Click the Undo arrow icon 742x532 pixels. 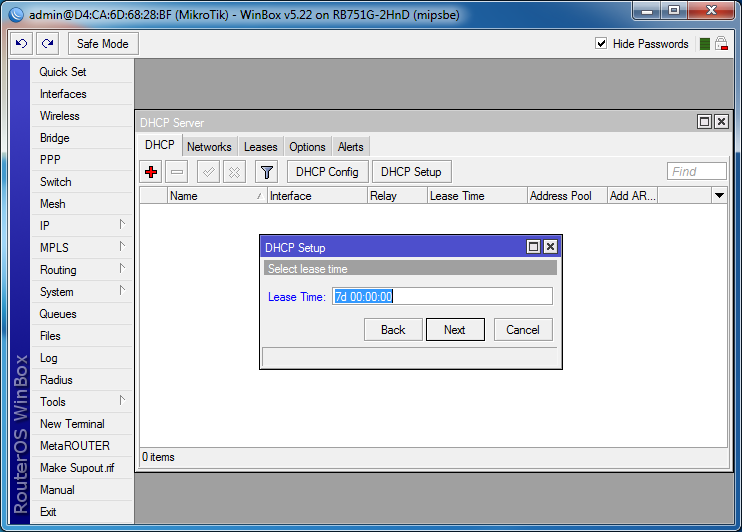tap(22, 44)
